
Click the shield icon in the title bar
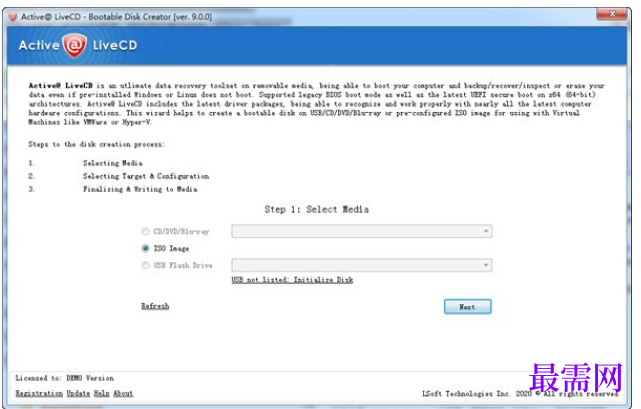(x=13, y=17)
